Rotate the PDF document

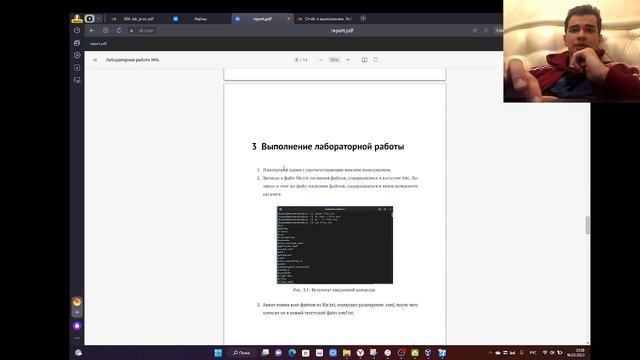pyautogui.click(x=376, y=60)
